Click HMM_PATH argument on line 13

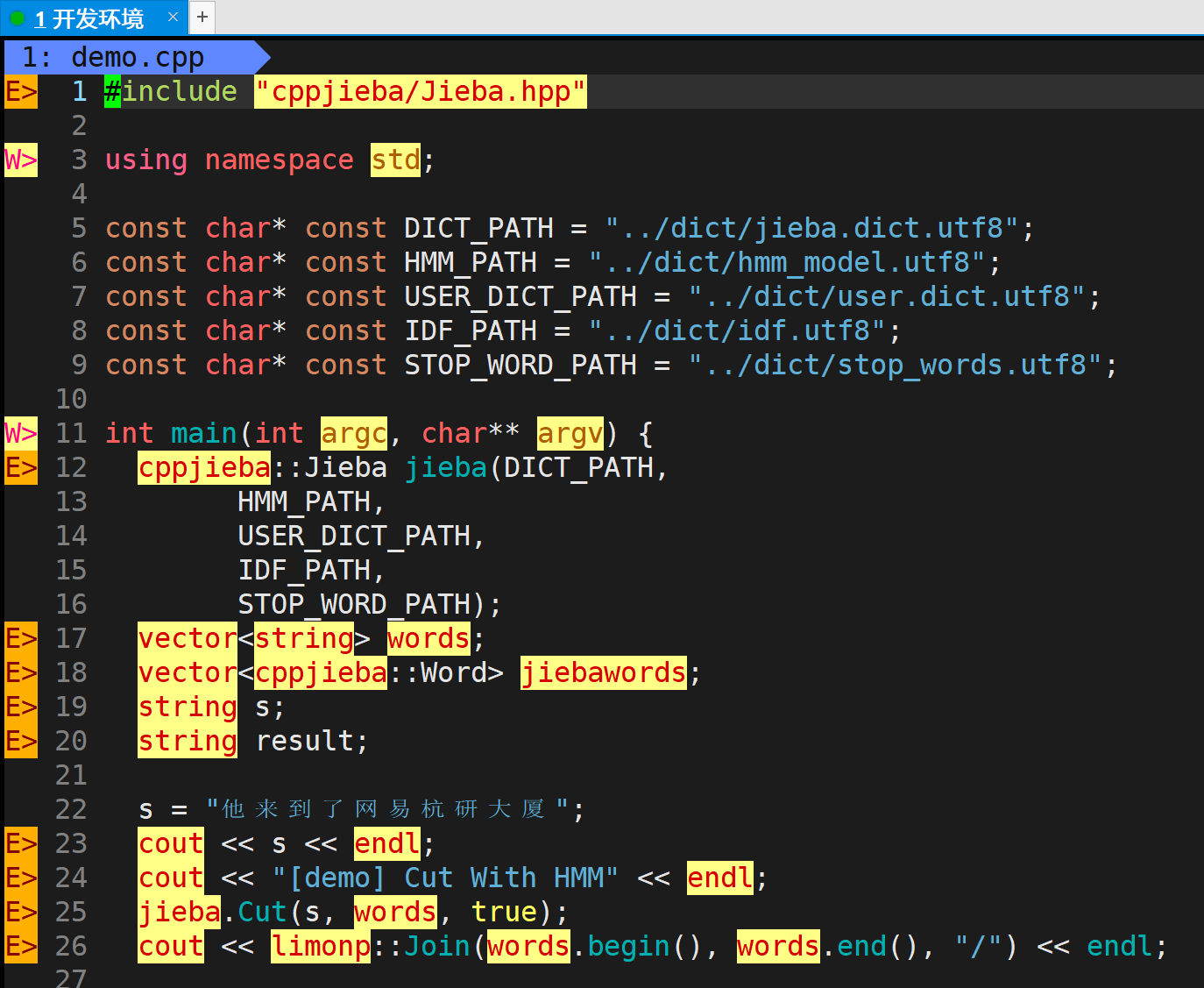click(304, 501)
